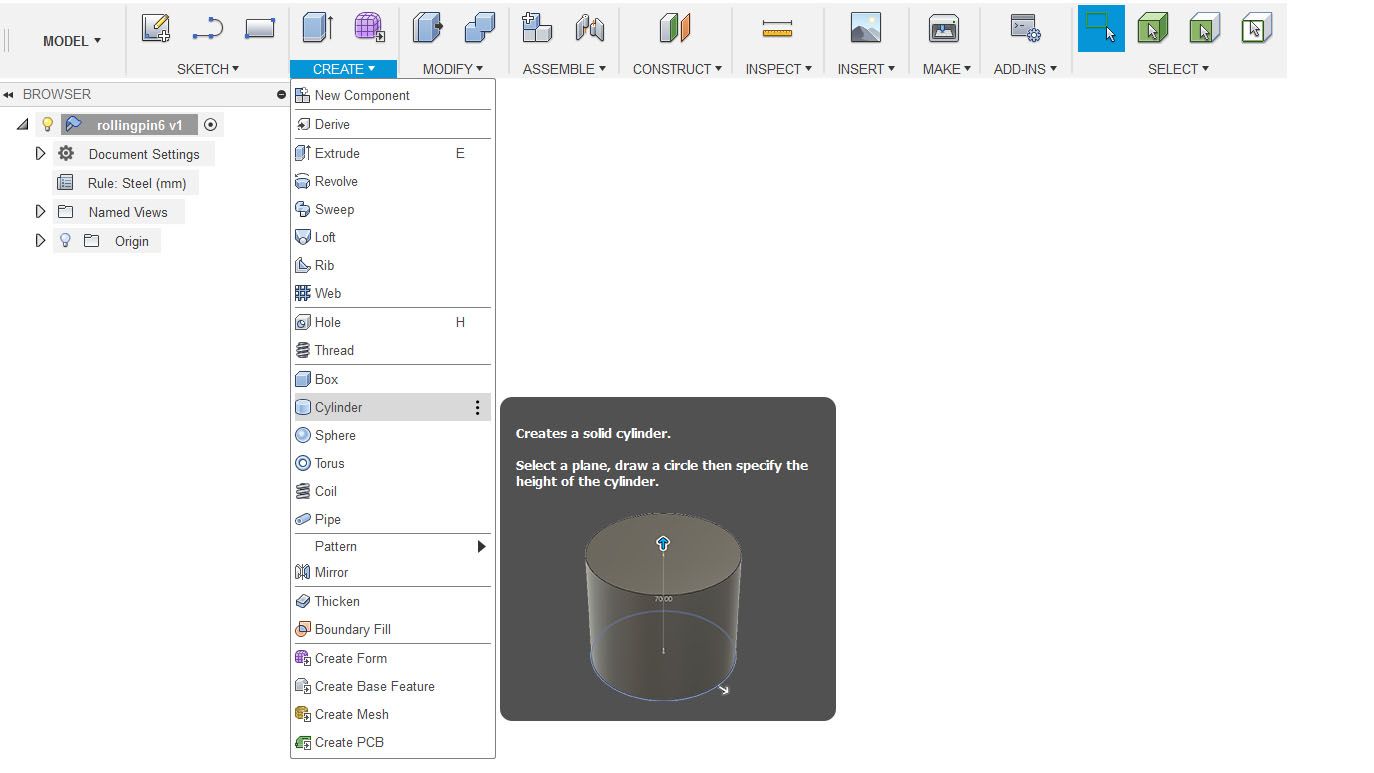
Task: Expand the Named Views folder
Action: coord(40,212)
